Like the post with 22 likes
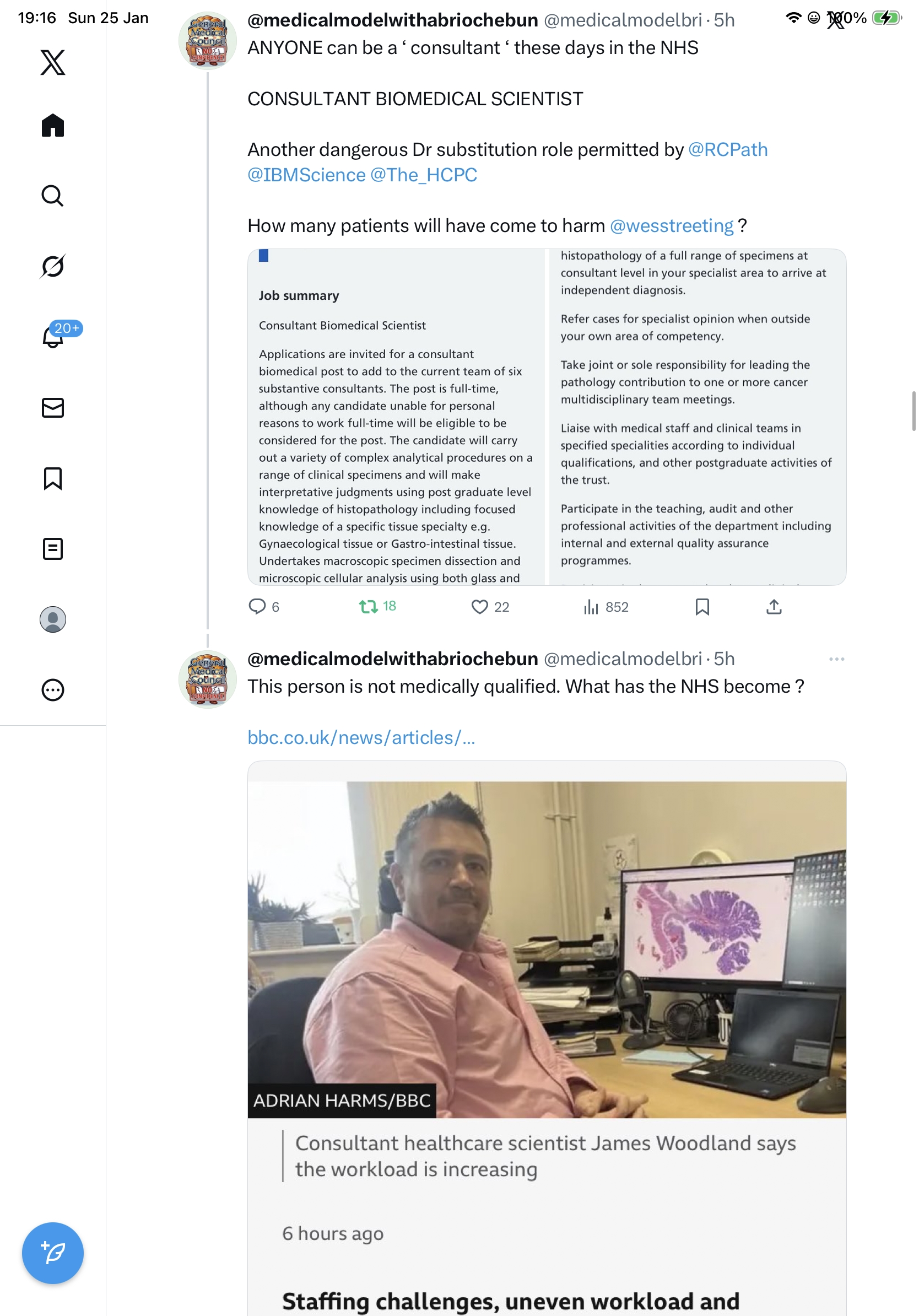The image size is (919, 1316). pyautogui.click(x=479, y=606)
